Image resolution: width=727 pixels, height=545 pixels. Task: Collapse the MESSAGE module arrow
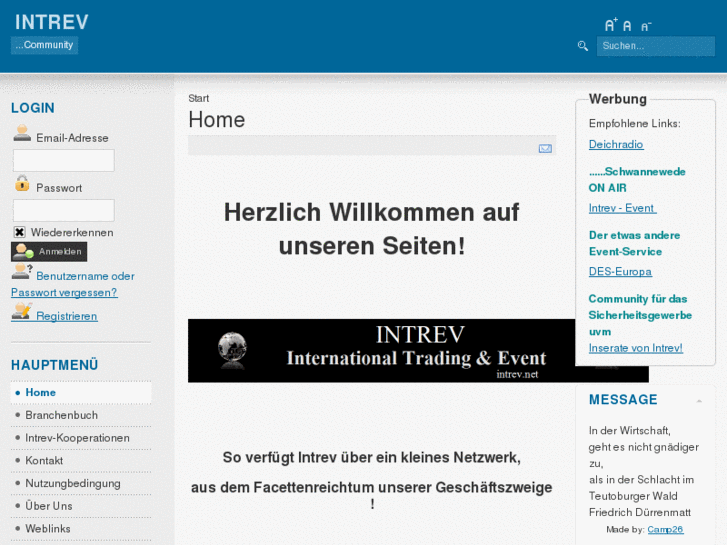(699, 401)
